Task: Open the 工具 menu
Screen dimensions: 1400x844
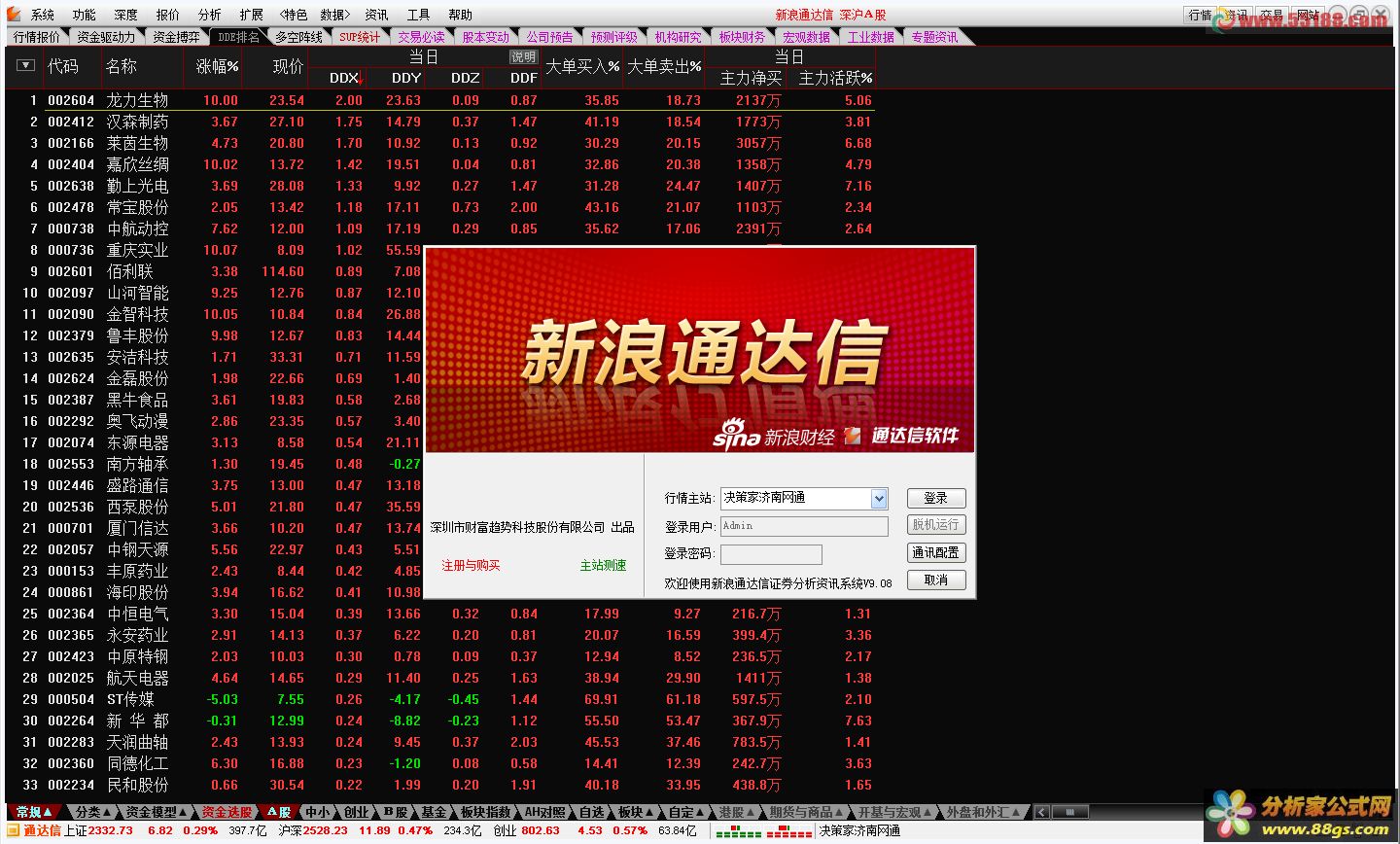Action: (x=419, y=15)
